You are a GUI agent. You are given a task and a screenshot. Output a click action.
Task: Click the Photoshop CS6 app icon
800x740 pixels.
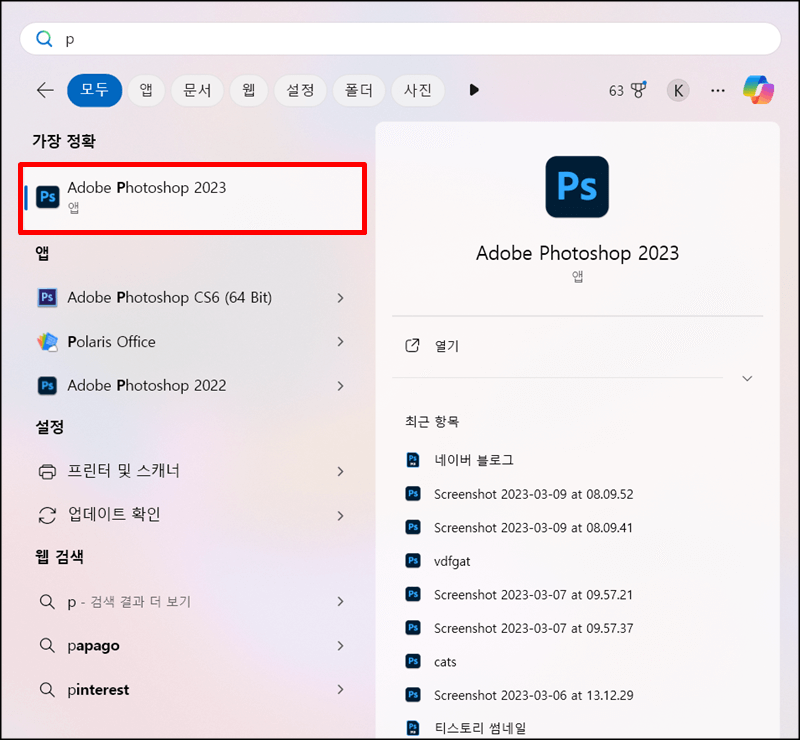[x=47, y=298]
